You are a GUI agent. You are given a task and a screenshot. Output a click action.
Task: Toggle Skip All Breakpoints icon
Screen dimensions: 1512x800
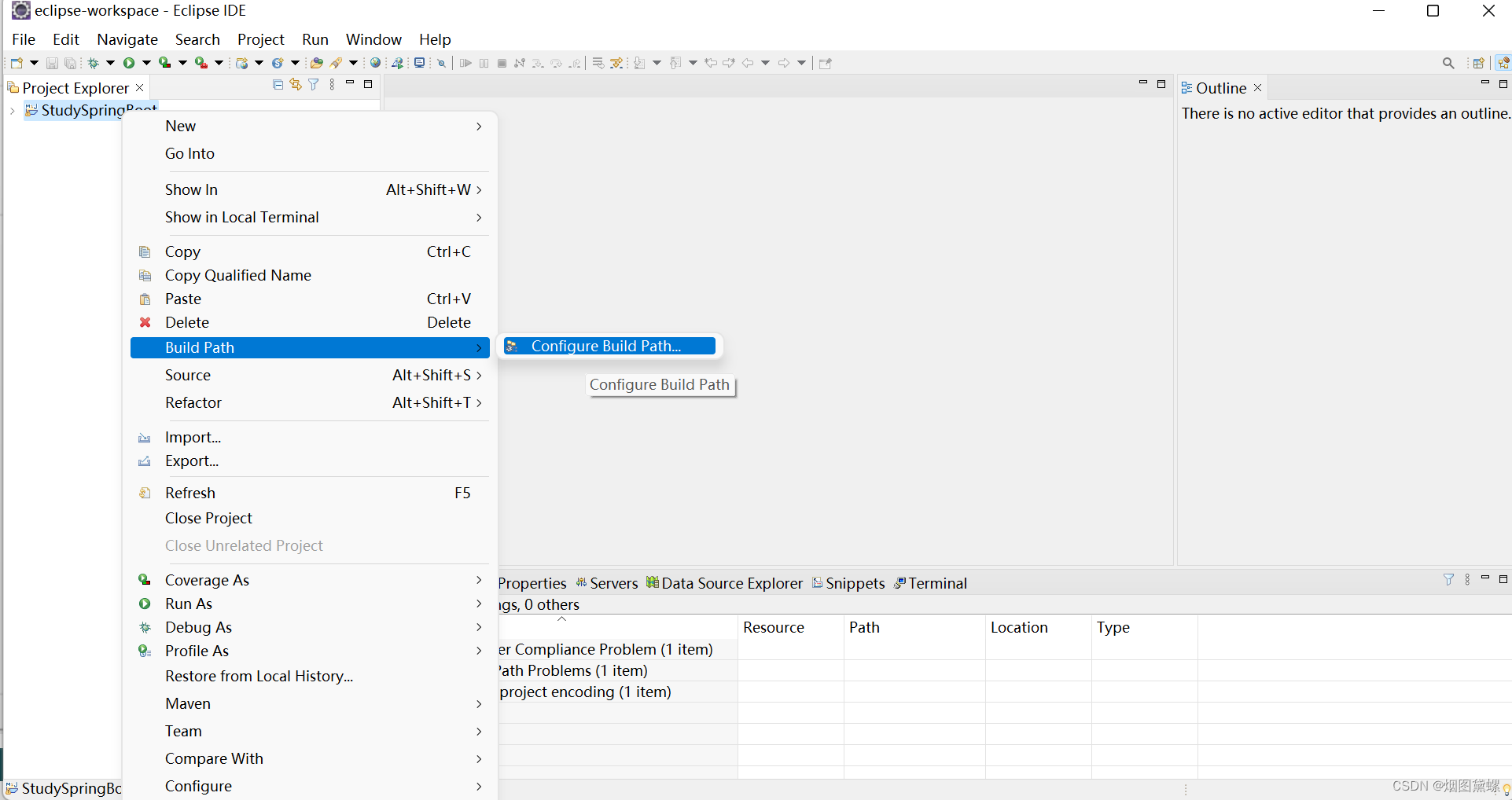(442, 63)
